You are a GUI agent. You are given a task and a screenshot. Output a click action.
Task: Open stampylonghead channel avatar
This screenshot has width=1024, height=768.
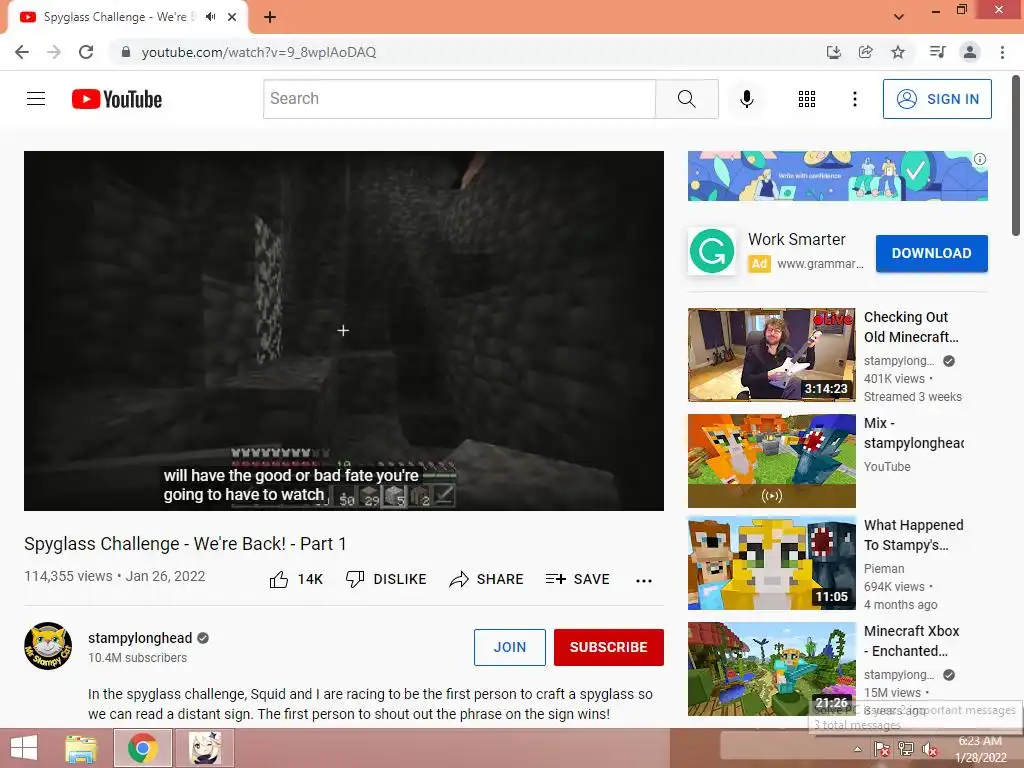[x=48, y=646]
